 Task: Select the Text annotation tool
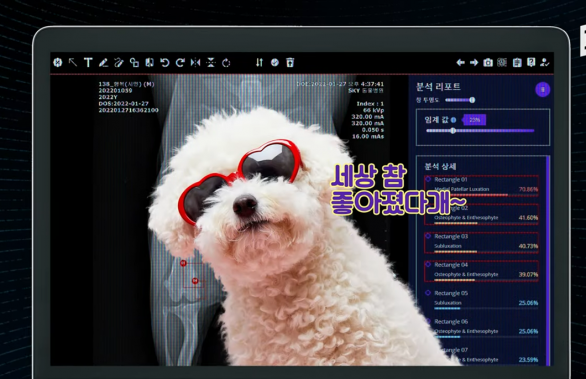click(88, 62)
